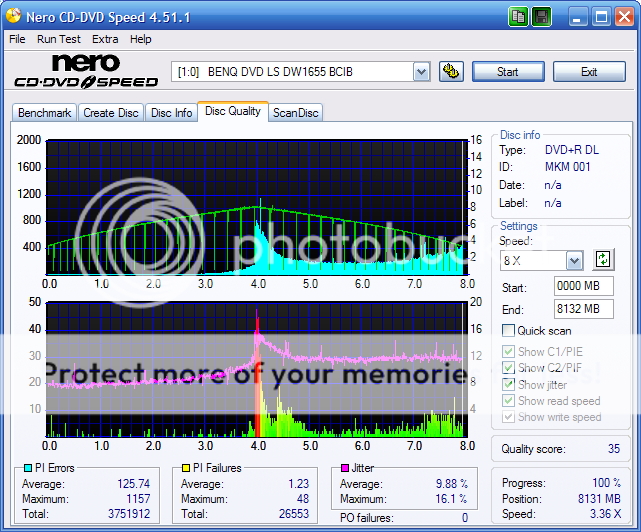Viewport: 641px width, 532px height.
Task: Click the yellow PI Failures legend square
Action: coord(185,468)
